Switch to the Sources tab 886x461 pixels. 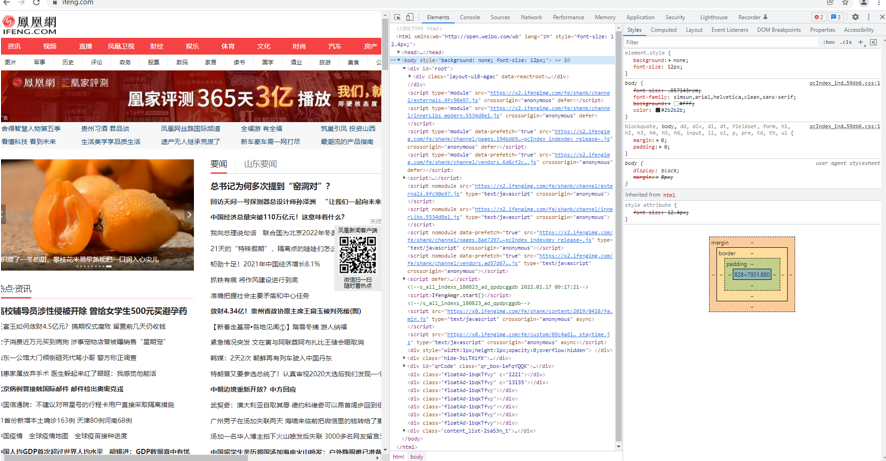(500, 18)
